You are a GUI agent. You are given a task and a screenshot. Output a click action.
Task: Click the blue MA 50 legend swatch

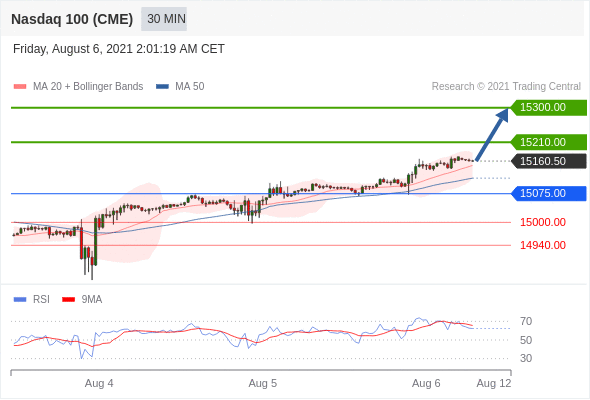pos(162,87)
